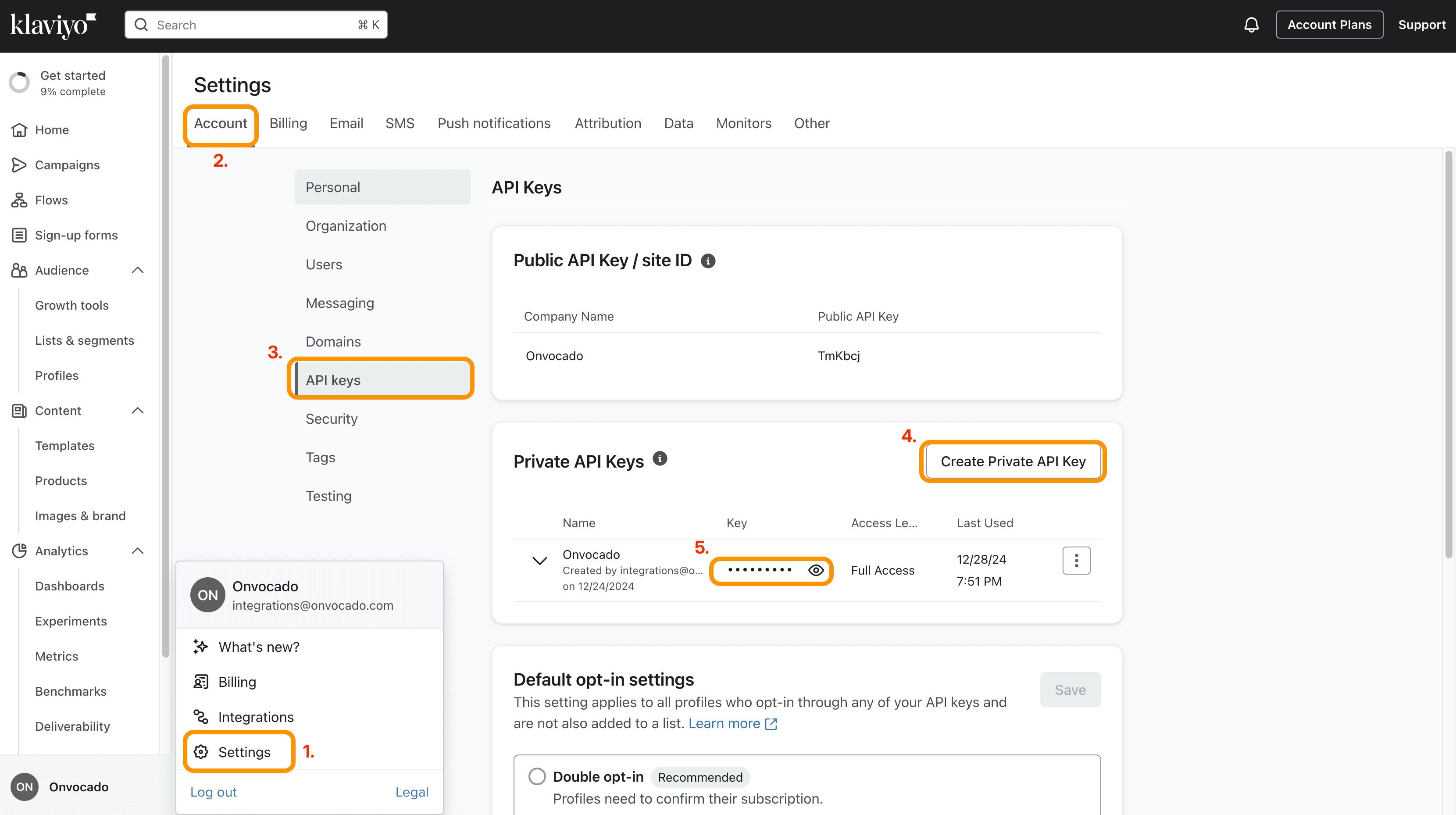Open Growth tools in sidebar

pyautogui.click(x=72, y=306)
